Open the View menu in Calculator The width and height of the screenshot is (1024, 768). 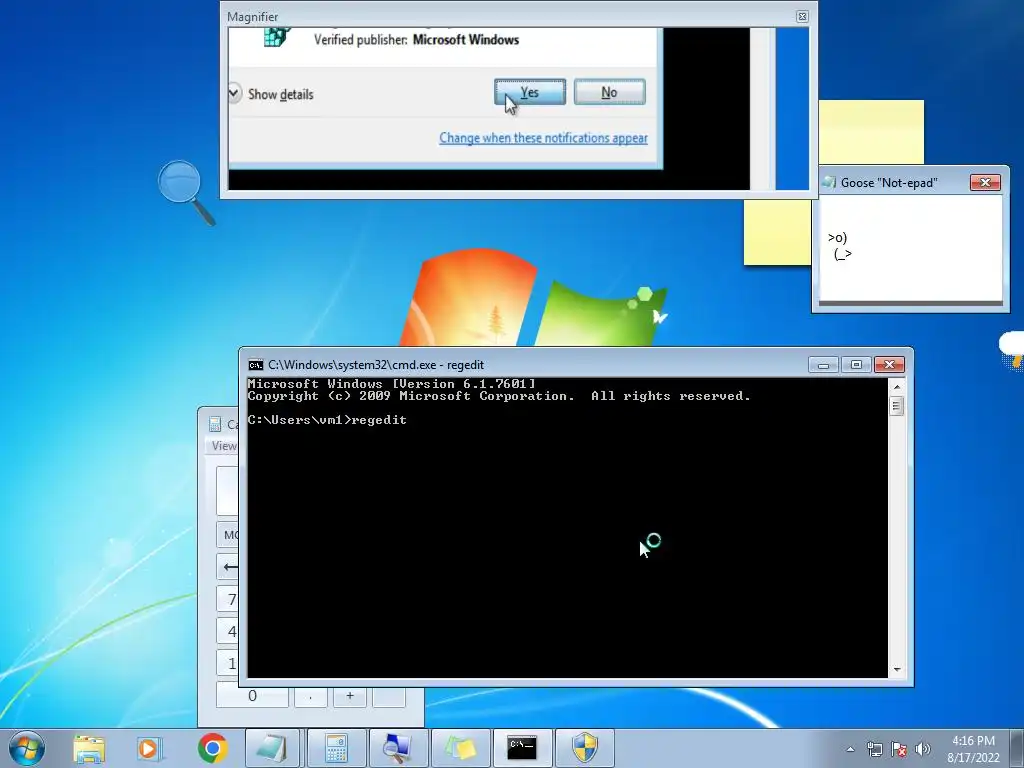[224, 445]
